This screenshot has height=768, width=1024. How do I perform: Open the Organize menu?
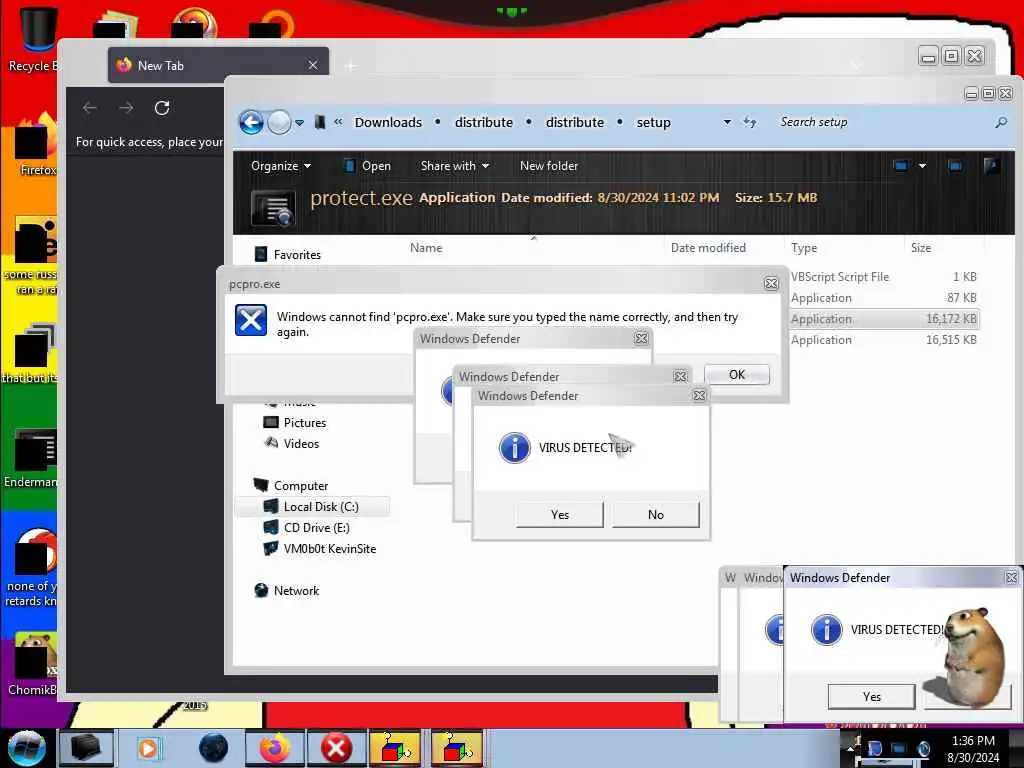point(281,166)
